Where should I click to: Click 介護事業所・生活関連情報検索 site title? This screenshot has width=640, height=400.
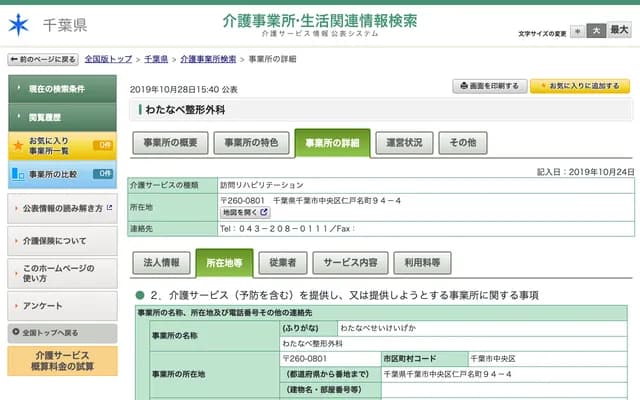[x=320, y=21]
